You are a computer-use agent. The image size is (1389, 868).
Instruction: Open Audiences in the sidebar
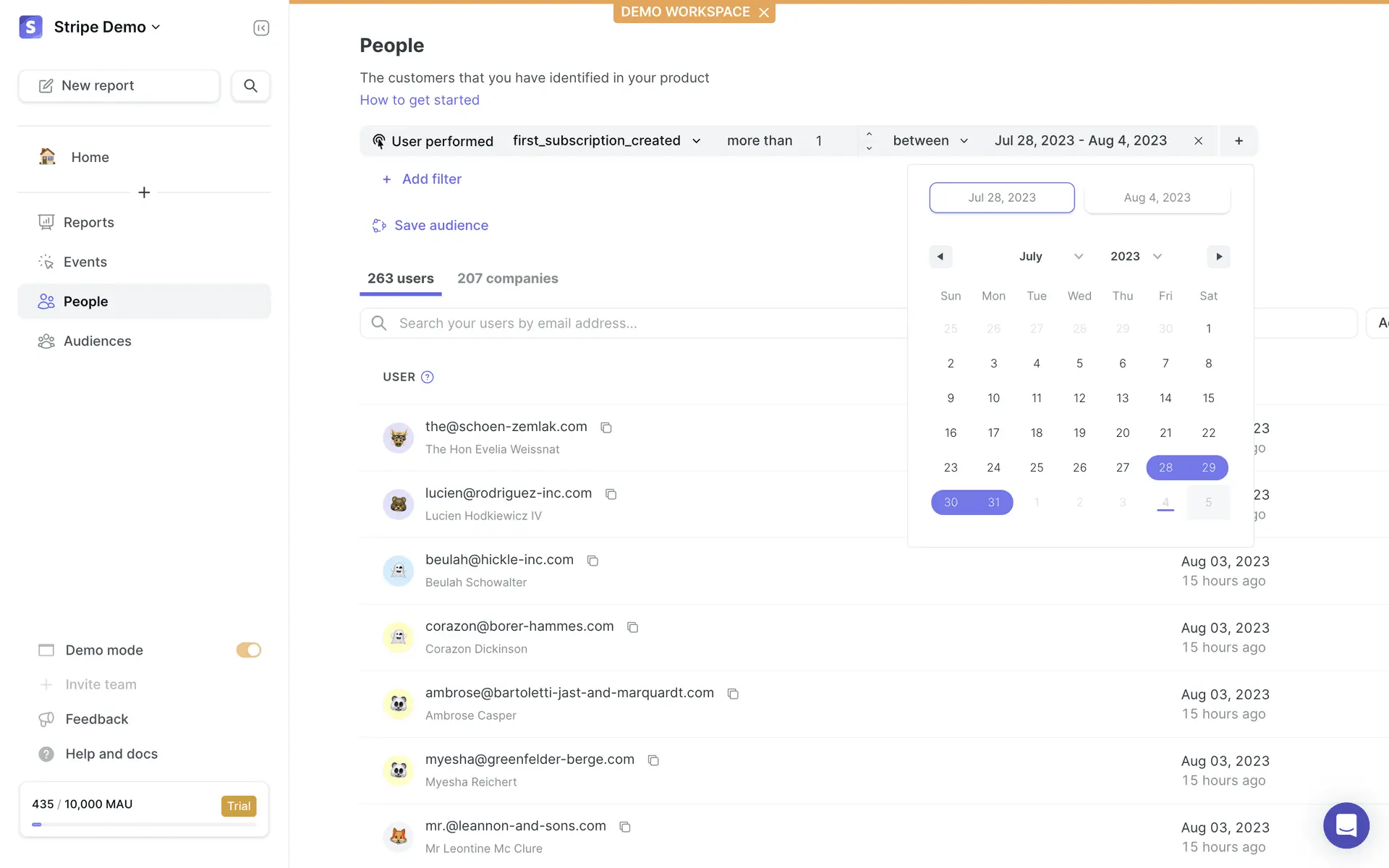pyautogui.click(x=97, y=341)
